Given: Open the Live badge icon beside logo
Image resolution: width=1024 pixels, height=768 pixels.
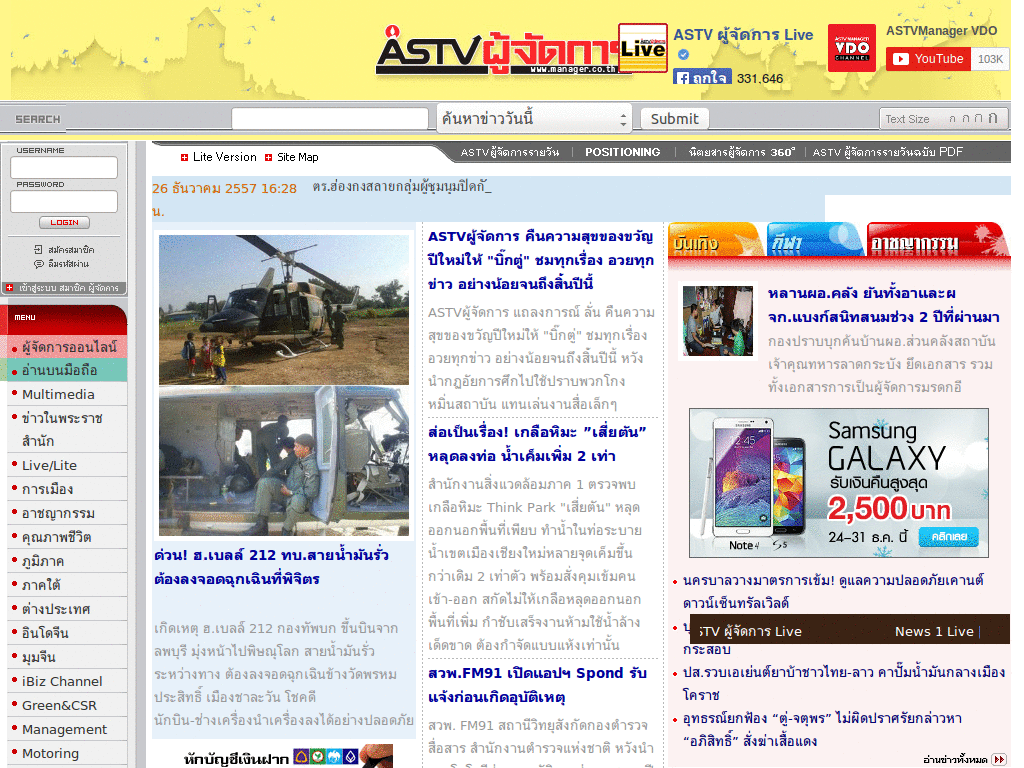Looking at the screenshot, I should pos(643,48).
